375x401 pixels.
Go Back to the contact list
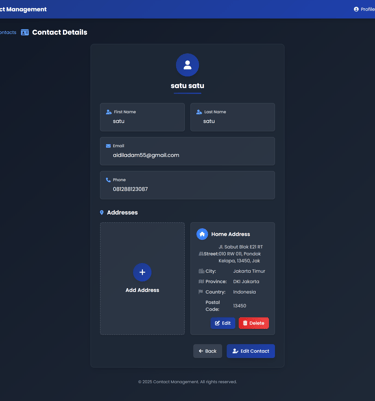[207, 351]
